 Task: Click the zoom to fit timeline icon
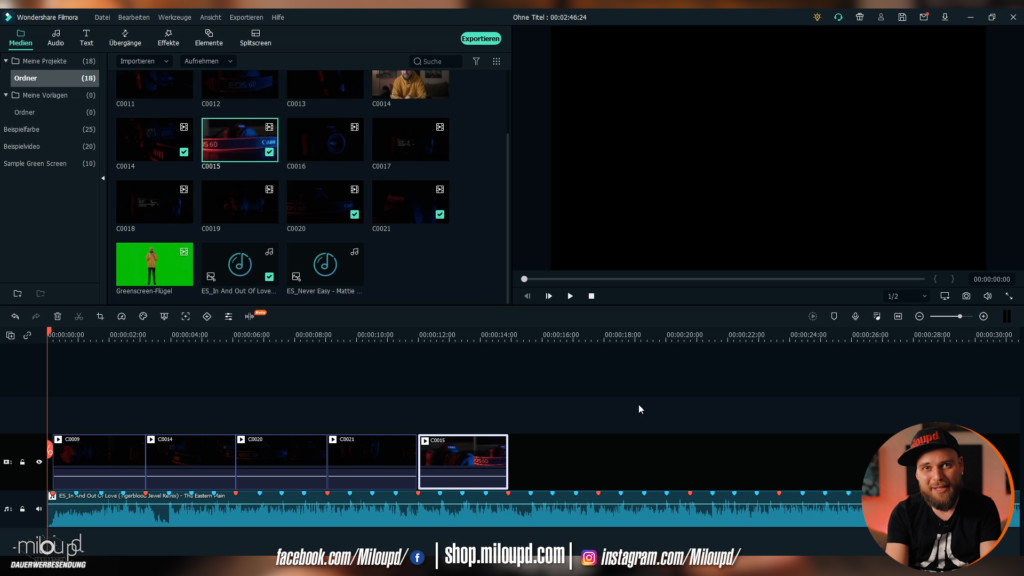898,316
